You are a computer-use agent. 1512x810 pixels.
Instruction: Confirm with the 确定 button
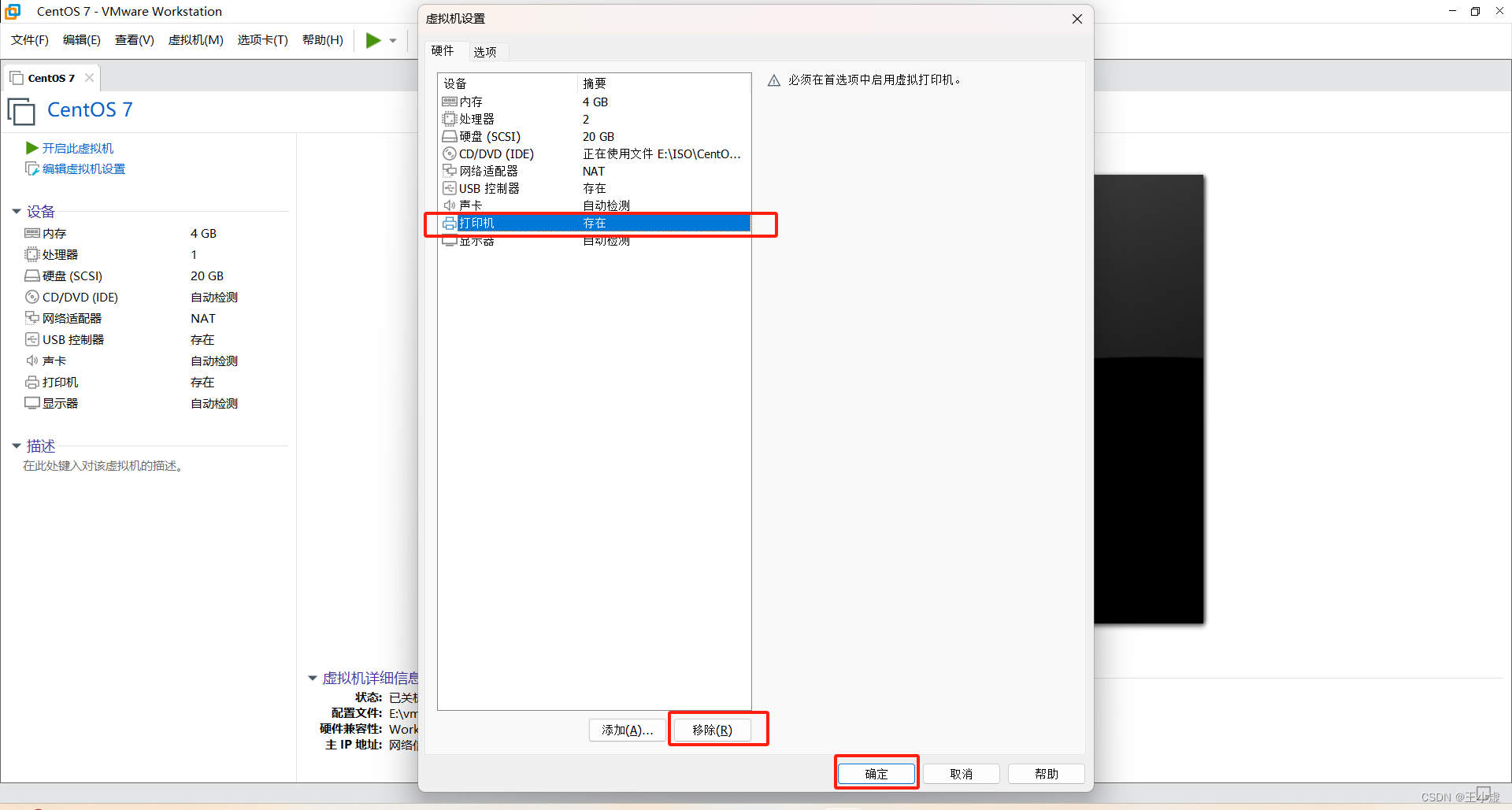point(876,774)
